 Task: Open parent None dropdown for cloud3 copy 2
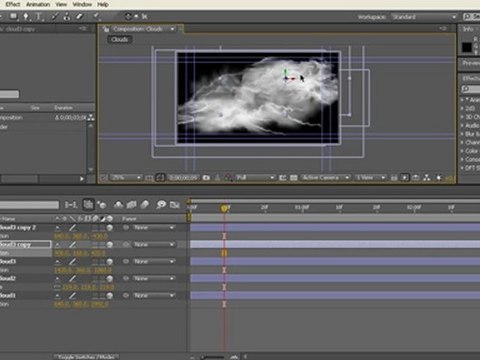(154, 228)
